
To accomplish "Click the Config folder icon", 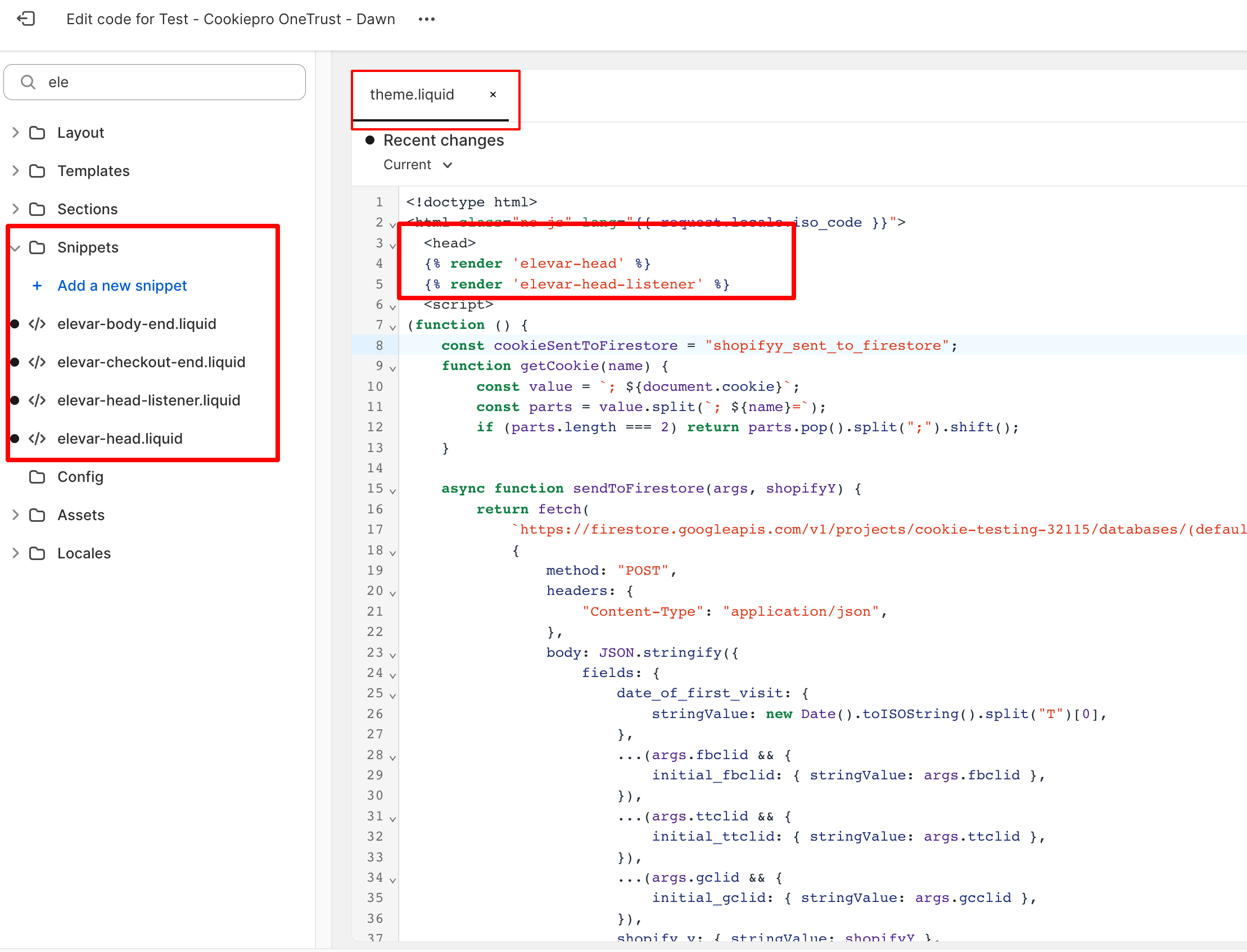I will pos(38,477).
